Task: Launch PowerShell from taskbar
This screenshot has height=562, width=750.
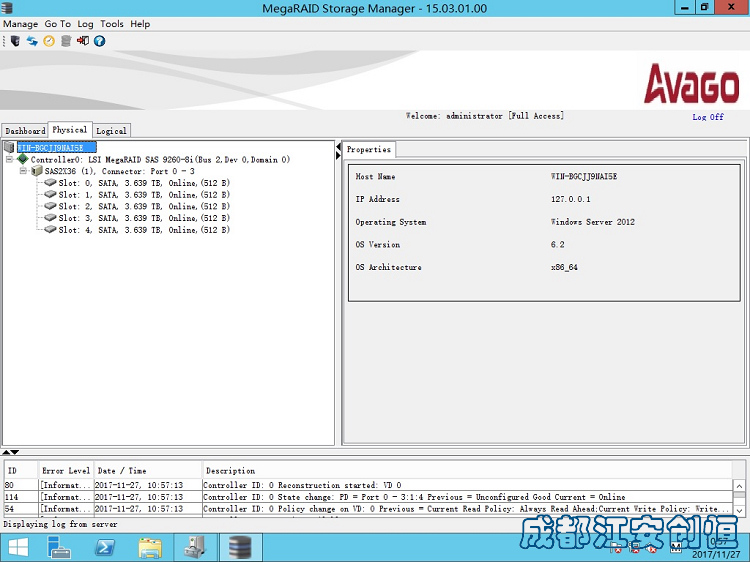Action: (x=105, y=548)
